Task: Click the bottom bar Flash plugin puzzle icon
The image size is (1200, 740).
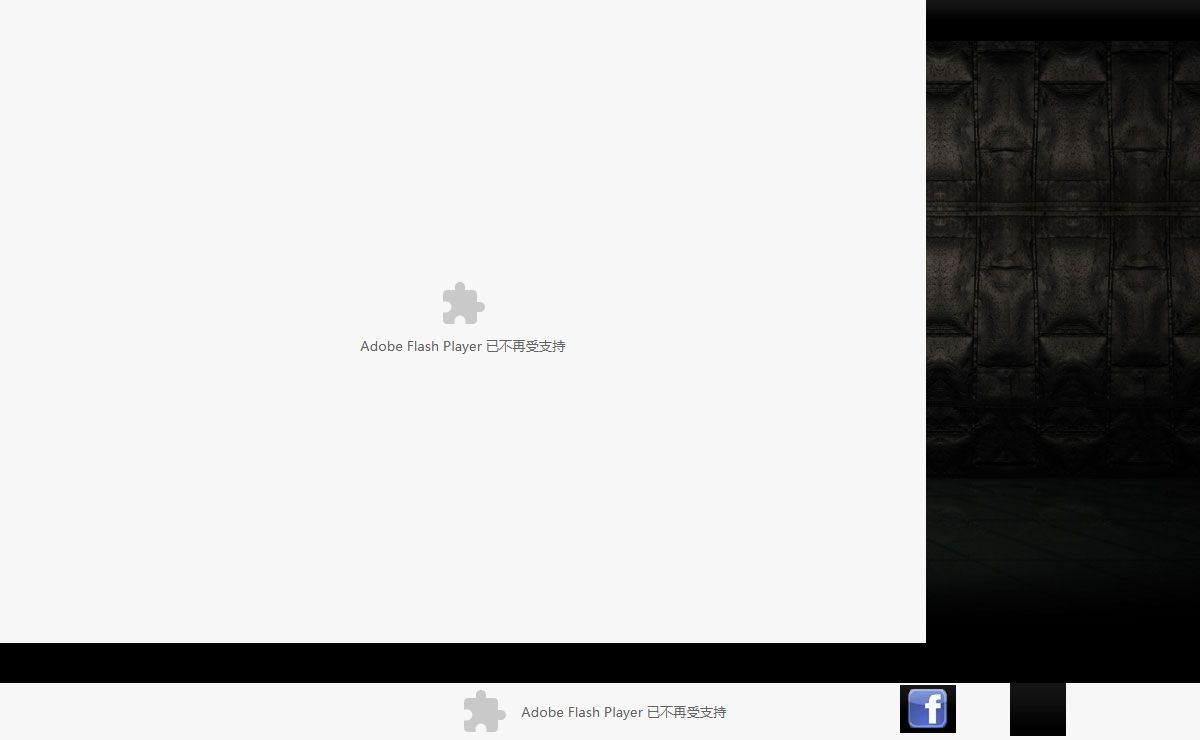Action: click(x=485, y=712)
